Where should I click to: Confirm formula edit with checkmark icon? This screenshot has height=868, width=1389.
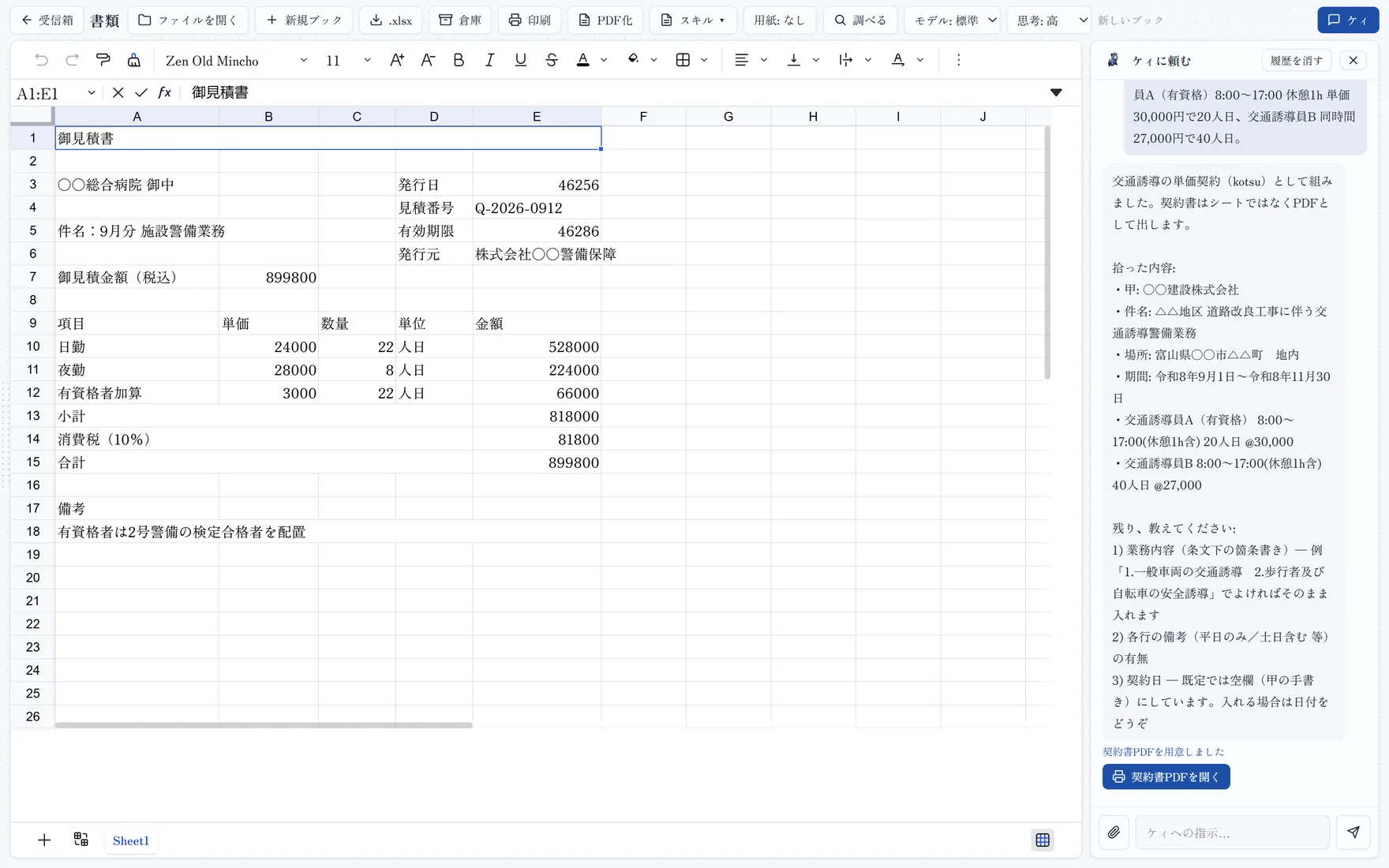point(141,93)
